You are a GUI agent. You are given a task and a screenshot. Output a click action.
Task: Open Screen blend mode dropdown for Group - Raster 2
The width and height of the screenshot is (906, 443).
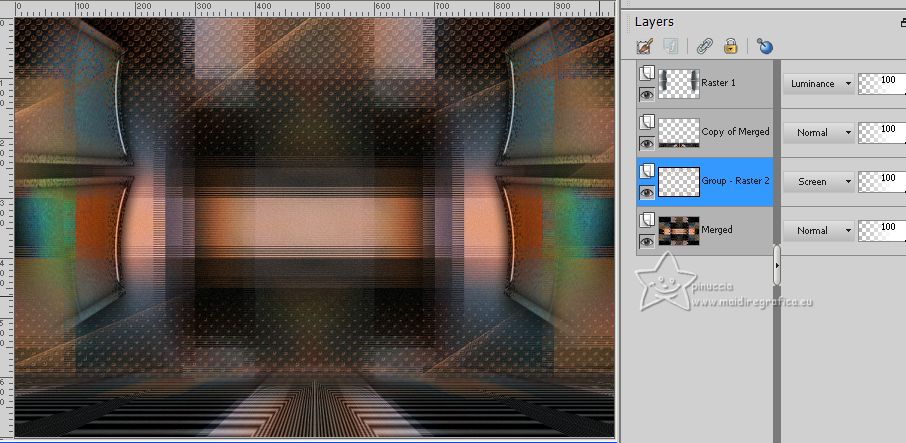(x=819, y=182)
